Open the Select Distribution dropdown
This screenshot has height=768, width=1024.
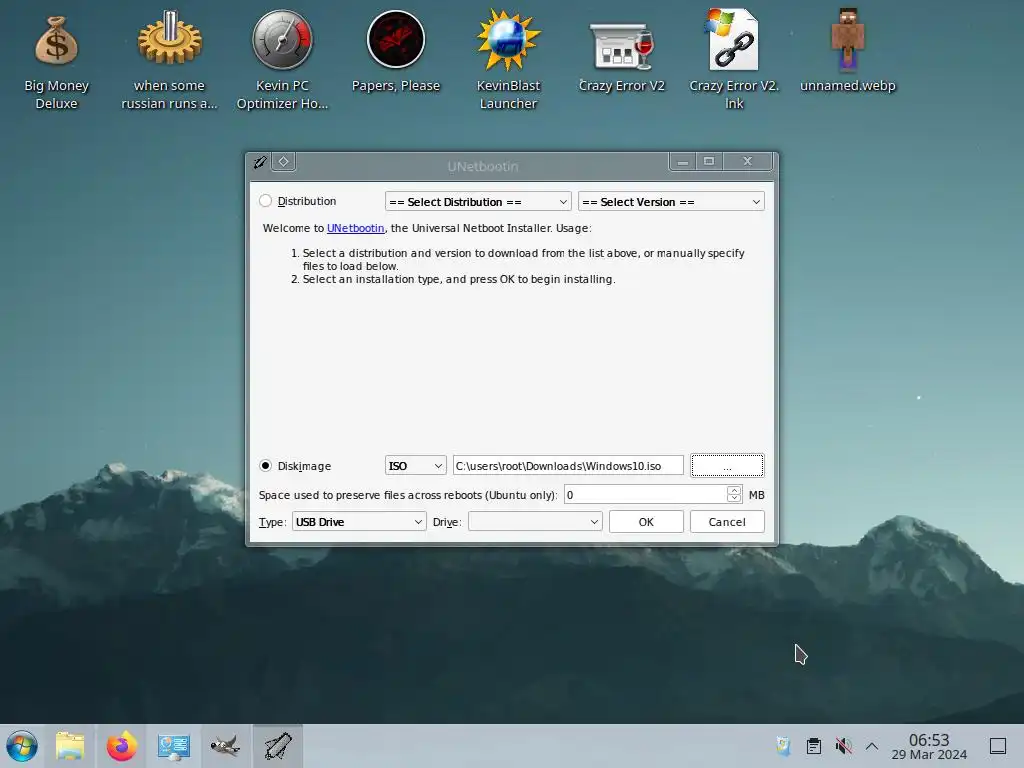point(478,202)
